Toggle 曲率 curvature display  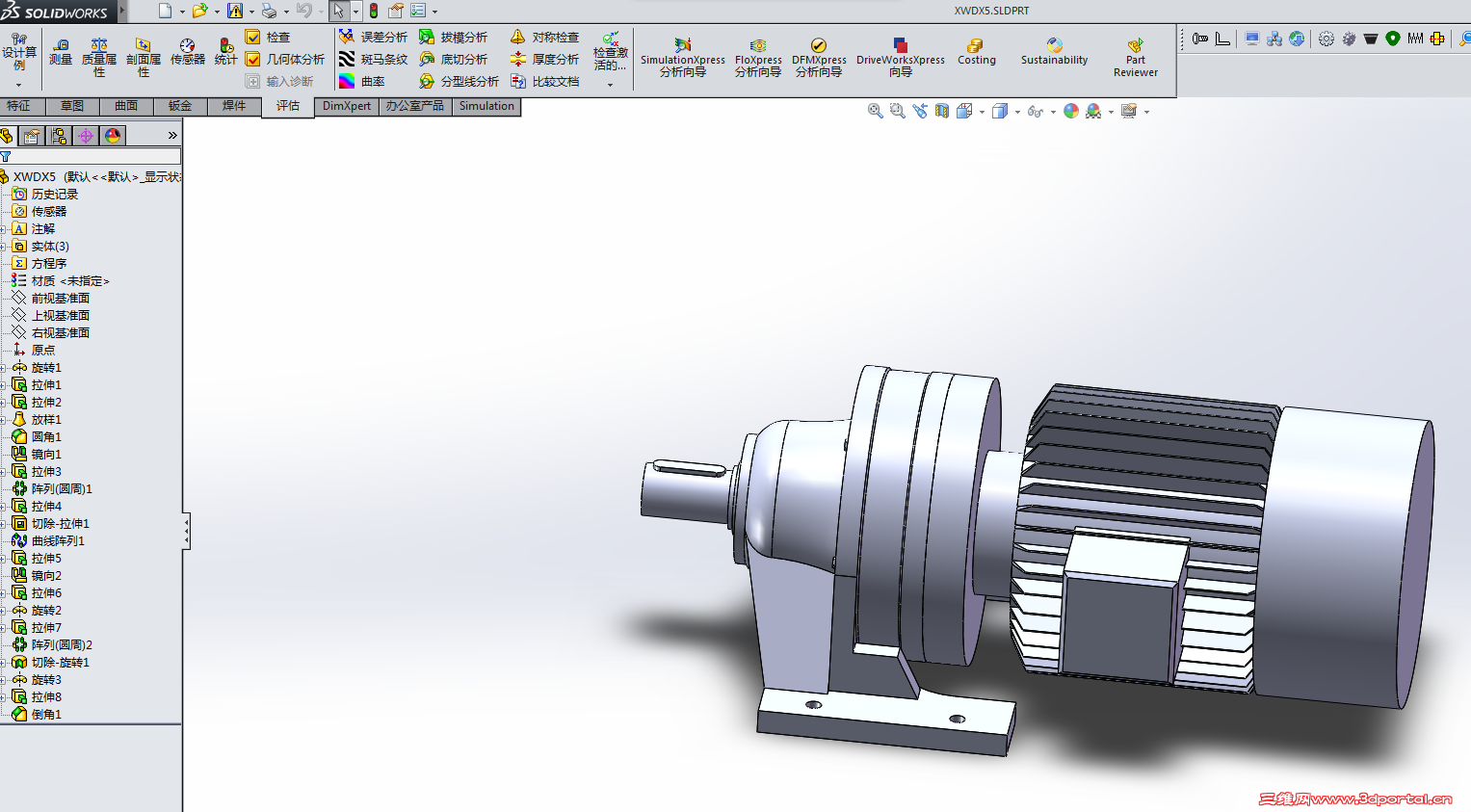pyautogui.click(x=361, y=81)
